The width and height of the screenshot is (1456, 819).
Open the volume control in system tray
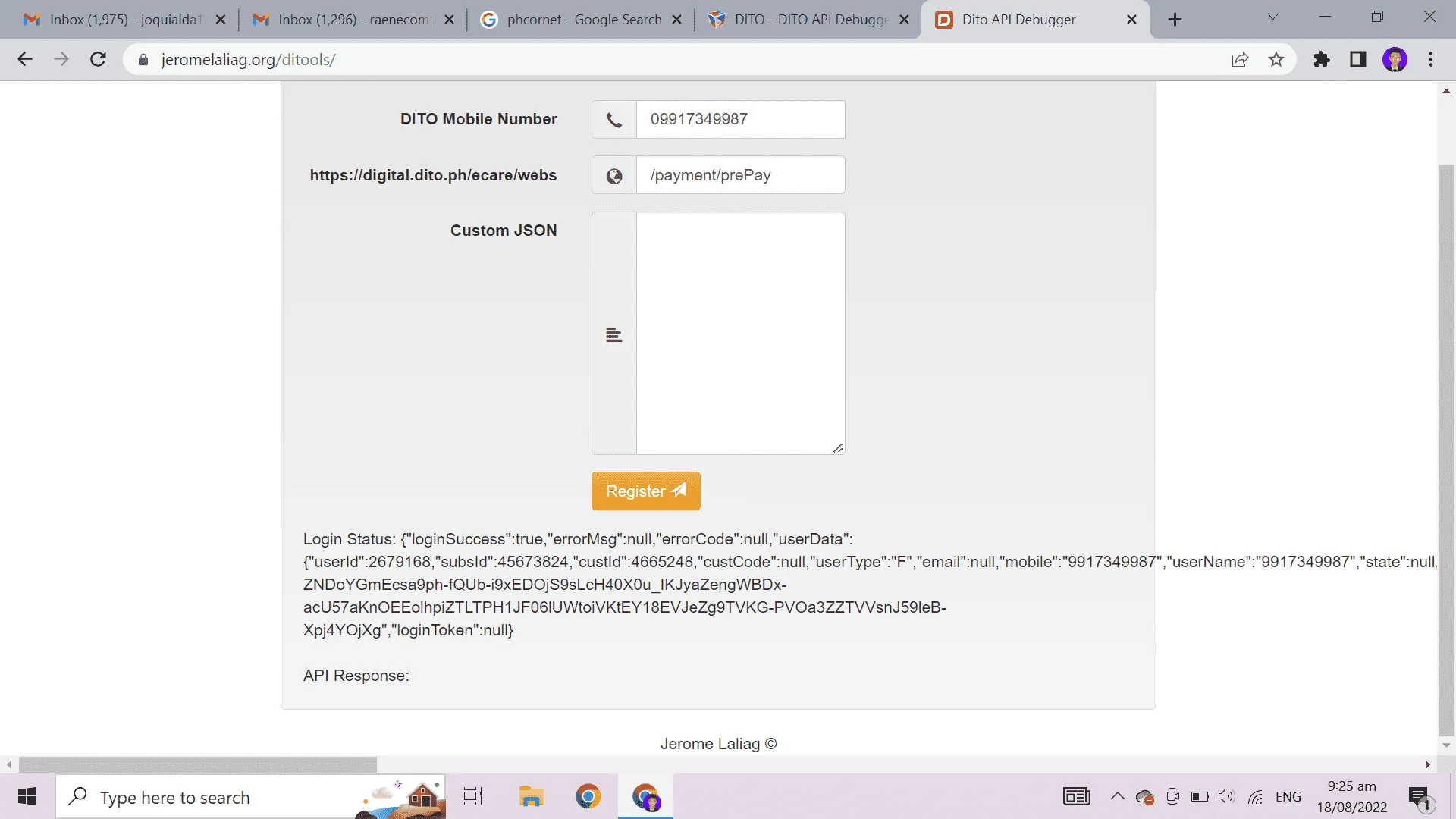[1226, 797]
